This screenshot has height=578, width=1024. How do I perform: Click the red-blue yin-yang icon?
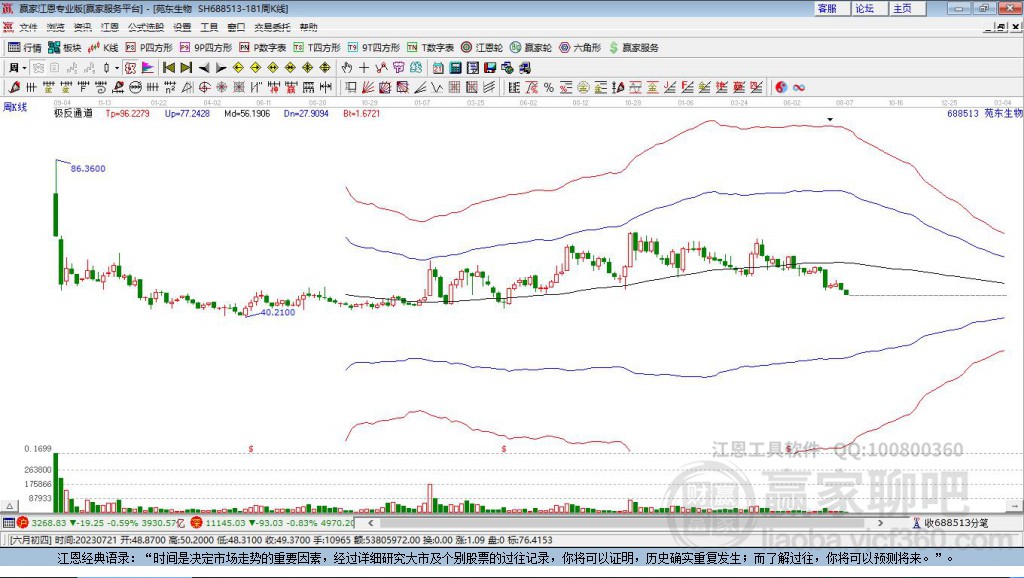781,88
